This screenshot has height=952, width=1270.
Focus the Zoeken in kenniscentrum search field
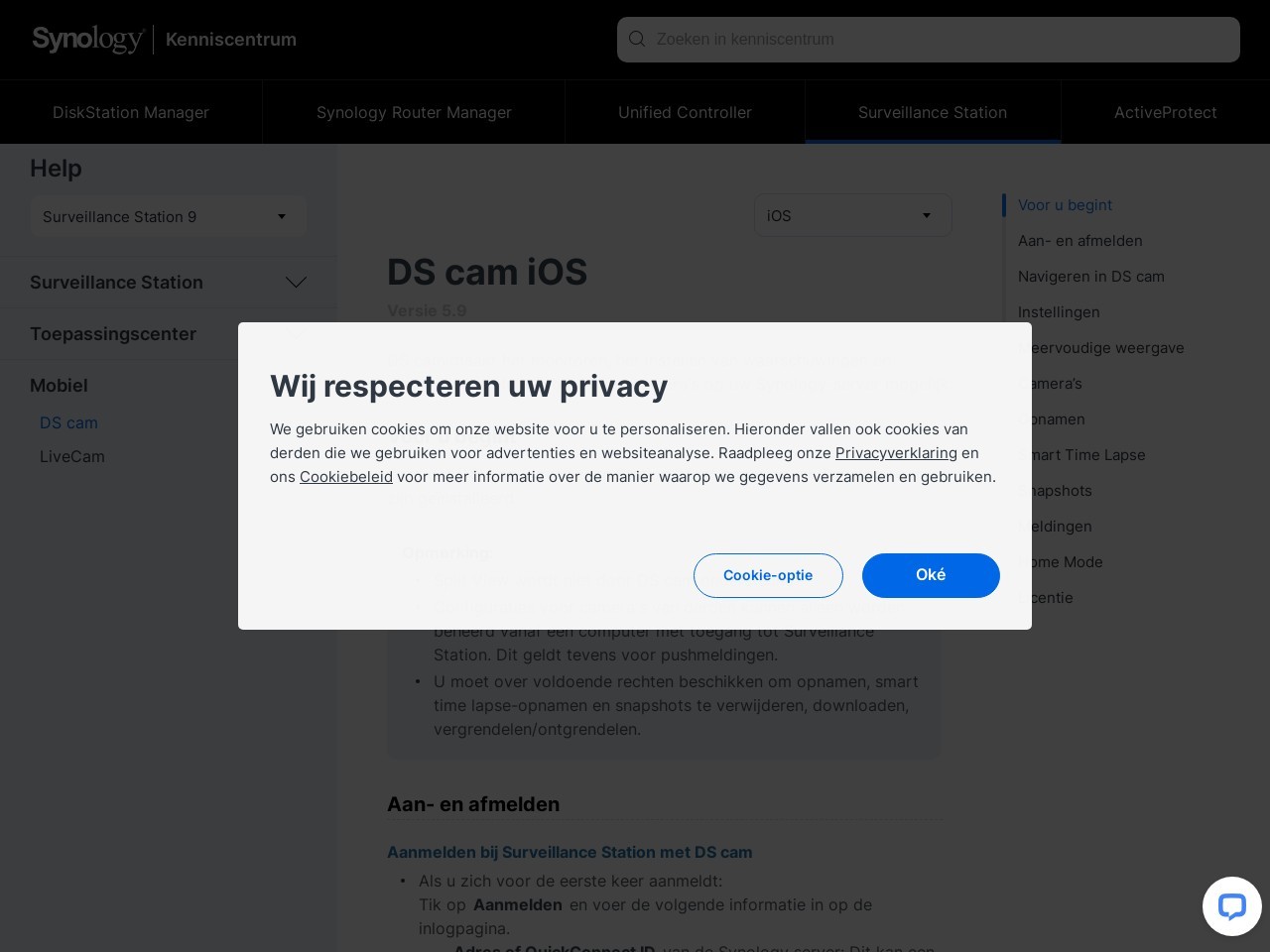click(x=943, y=40)
